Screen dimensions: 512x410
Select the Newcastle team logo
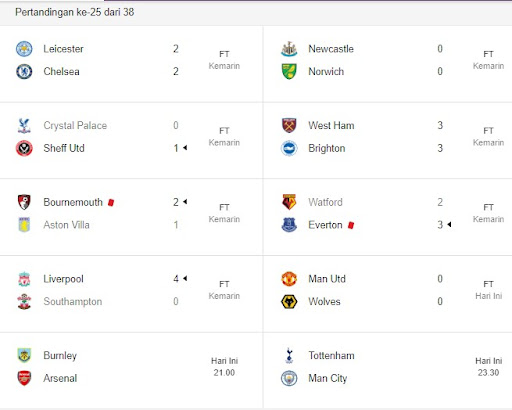pos(289,49)
